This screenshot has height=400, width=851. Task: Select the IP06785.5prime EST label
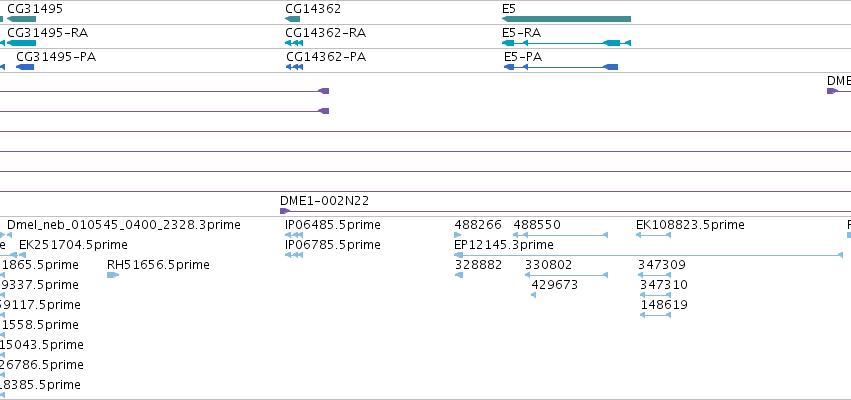(x=333, y=245)
